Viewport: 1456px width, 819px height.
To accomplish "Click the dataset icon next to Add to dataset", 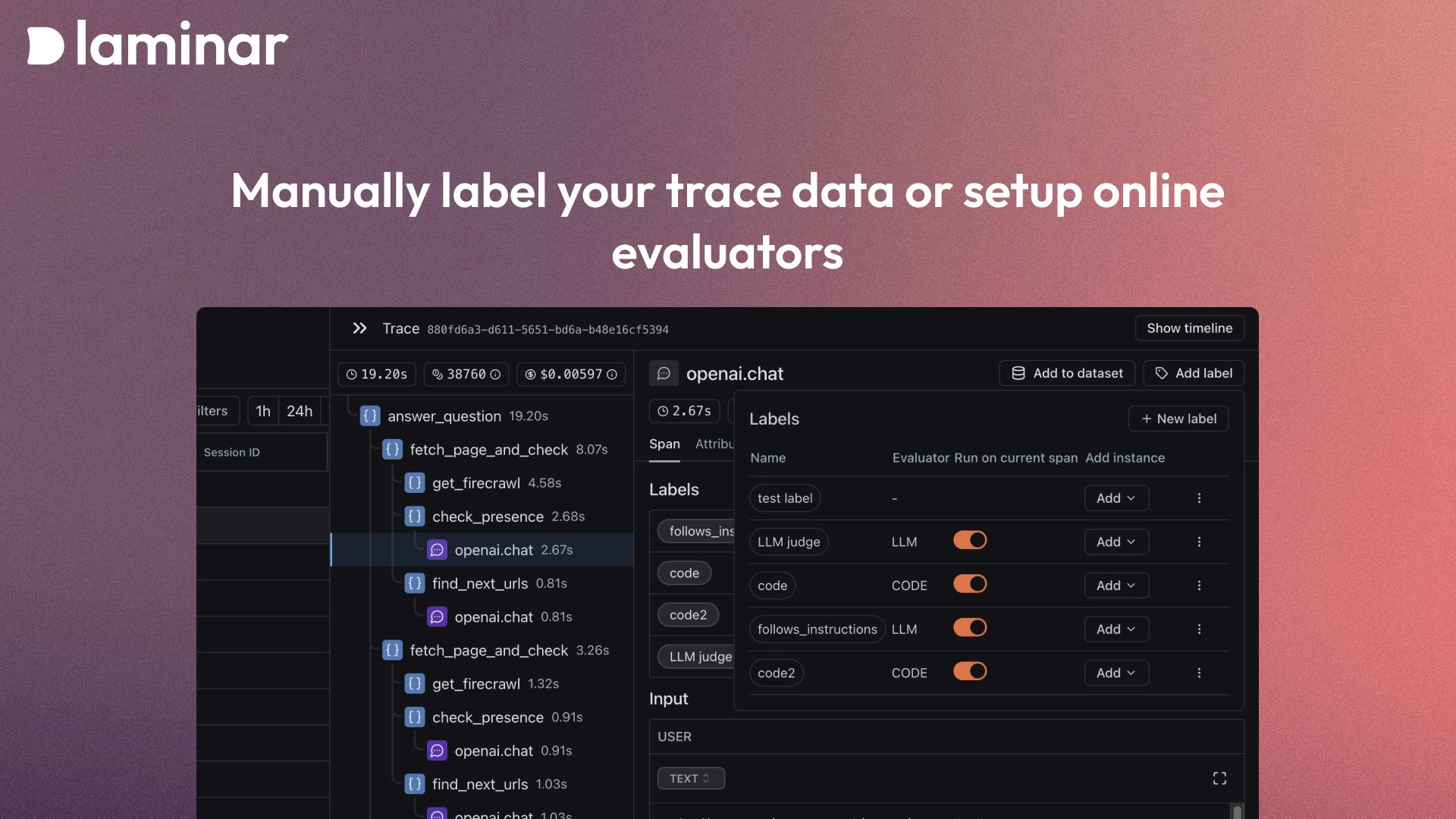I will (x=1018, y=372).
